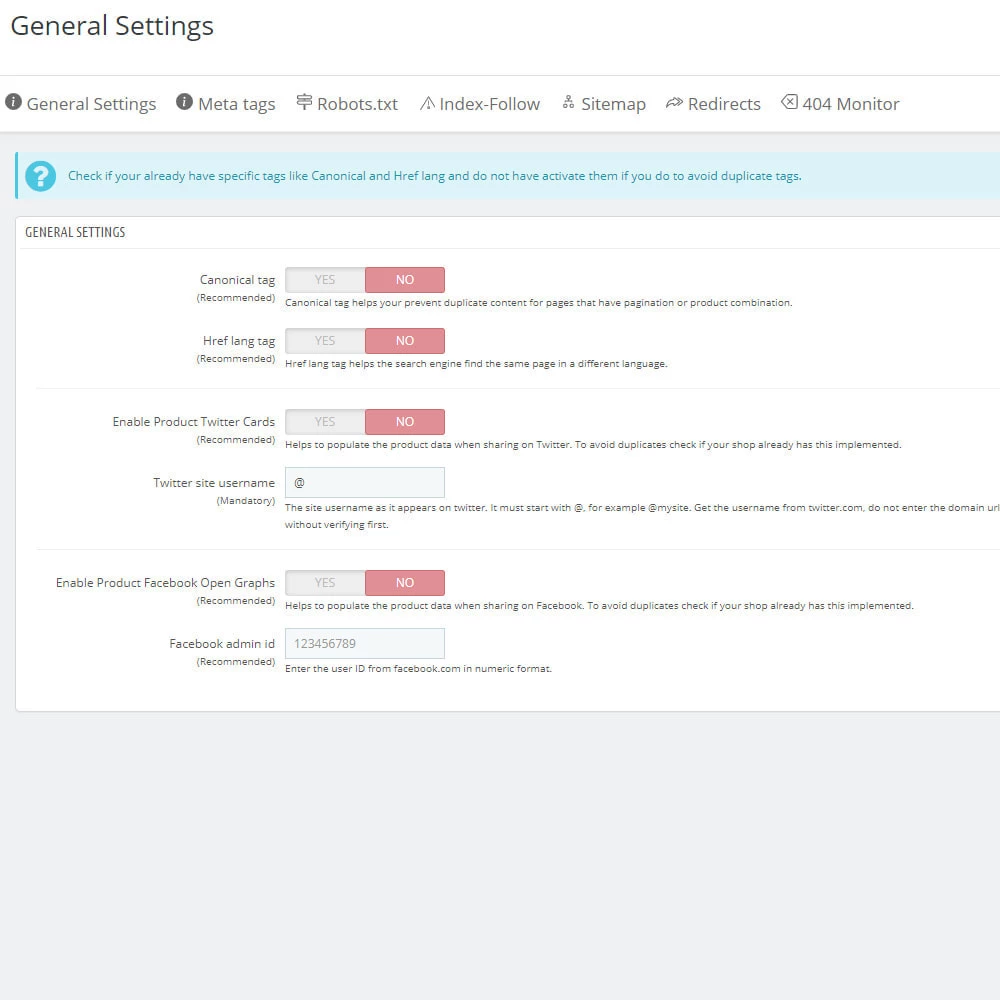Focus the Twitter site username field
The height and width of the screenshot is (1000, 1000).
click(365, 483)
